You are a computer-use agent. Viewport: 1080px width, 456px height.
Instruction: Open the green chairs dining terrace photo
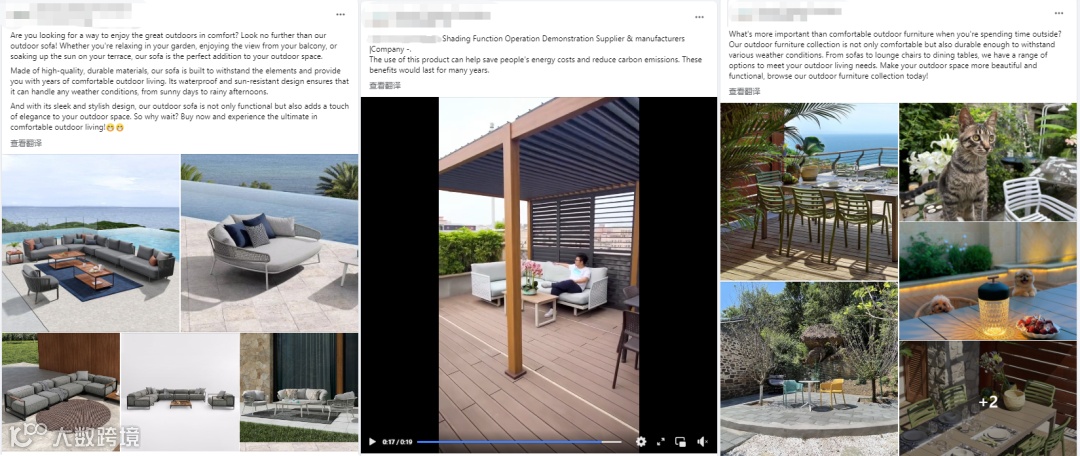coord(809,191)
